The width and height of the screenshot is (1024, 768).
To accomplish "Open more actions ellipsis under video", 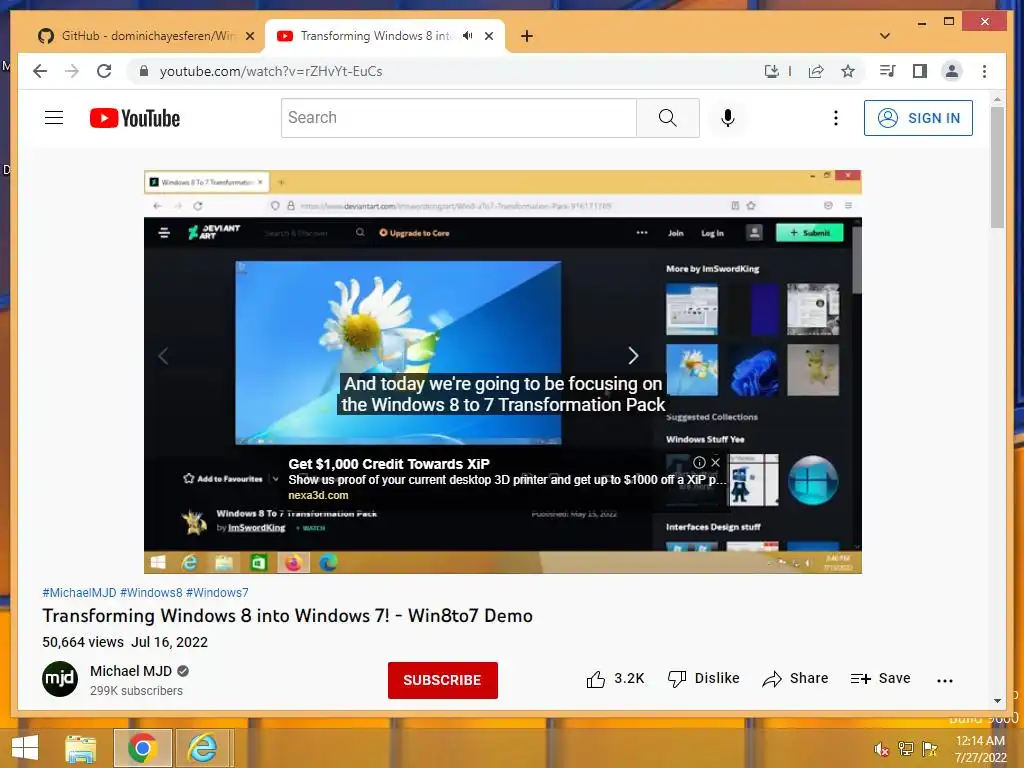I will pyautogui.click(x=944, y=680).
